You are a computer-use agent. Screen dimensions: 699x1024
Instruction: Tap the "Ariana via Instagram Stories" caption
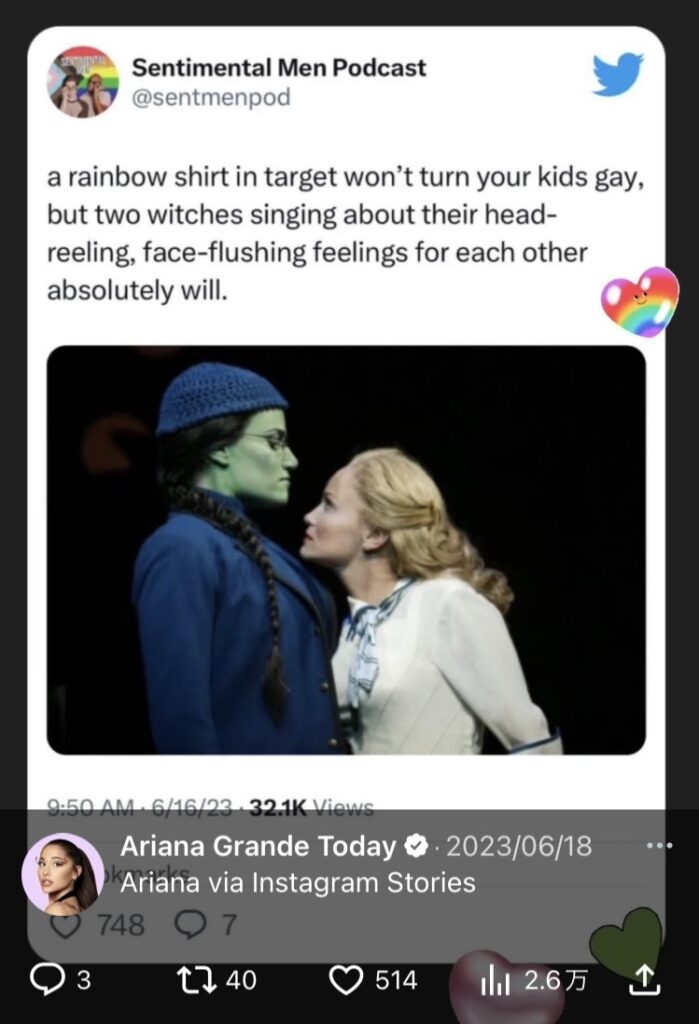tap(297, 883)
